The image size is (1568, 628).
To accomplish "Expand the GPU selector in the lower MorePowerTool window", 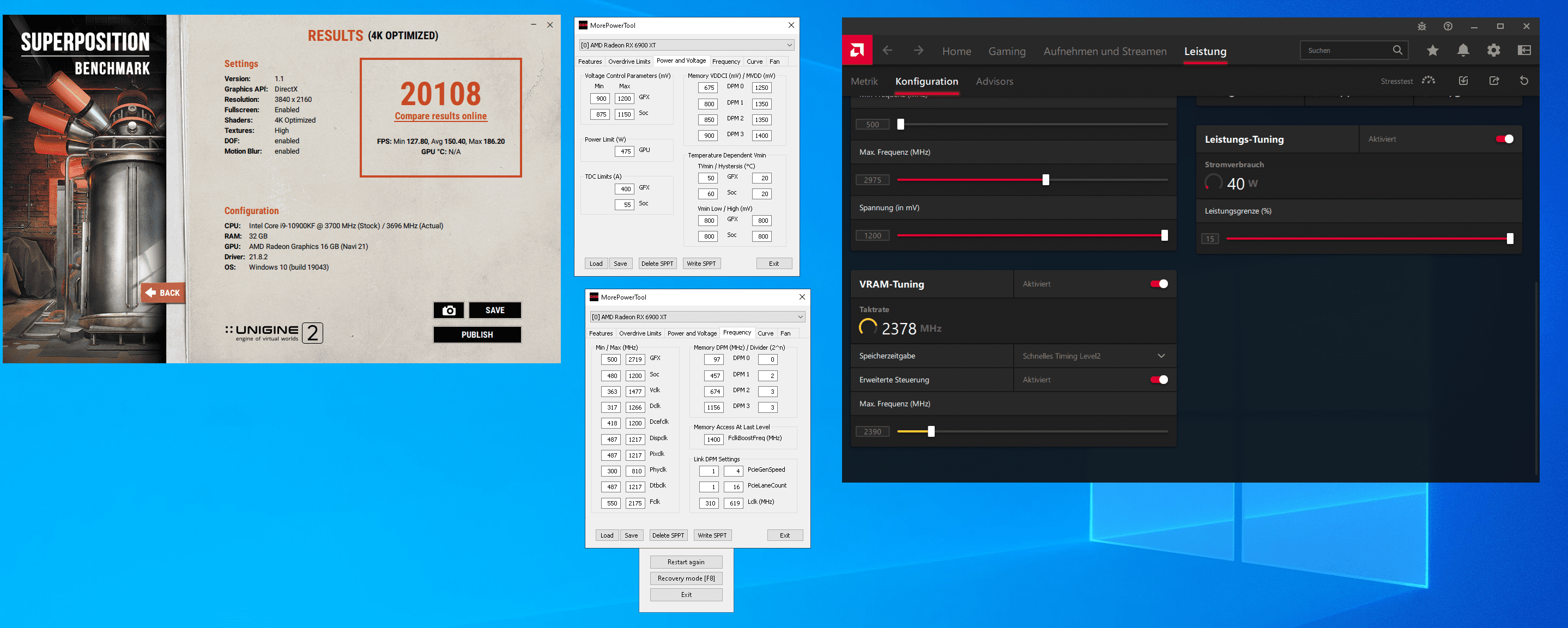I will coord(800,317).
